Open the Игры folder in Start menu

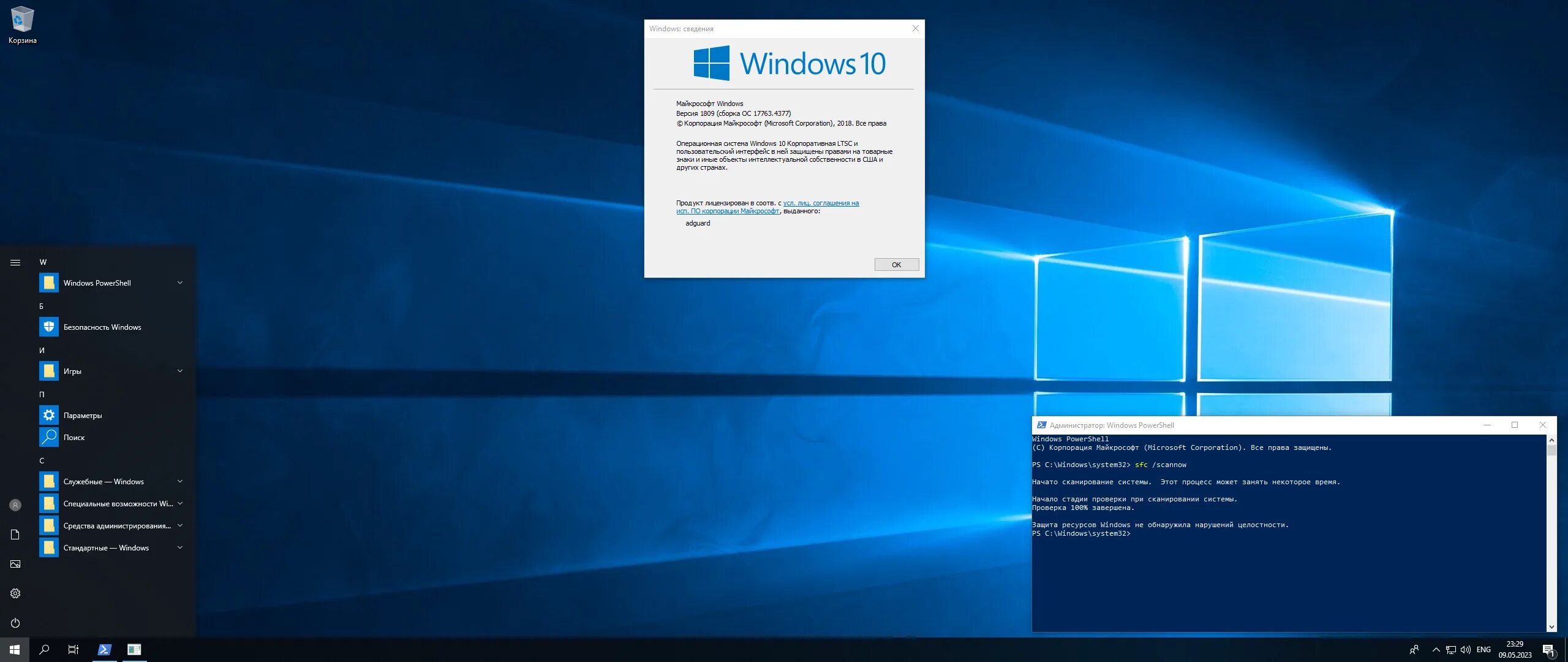point(113,371)
